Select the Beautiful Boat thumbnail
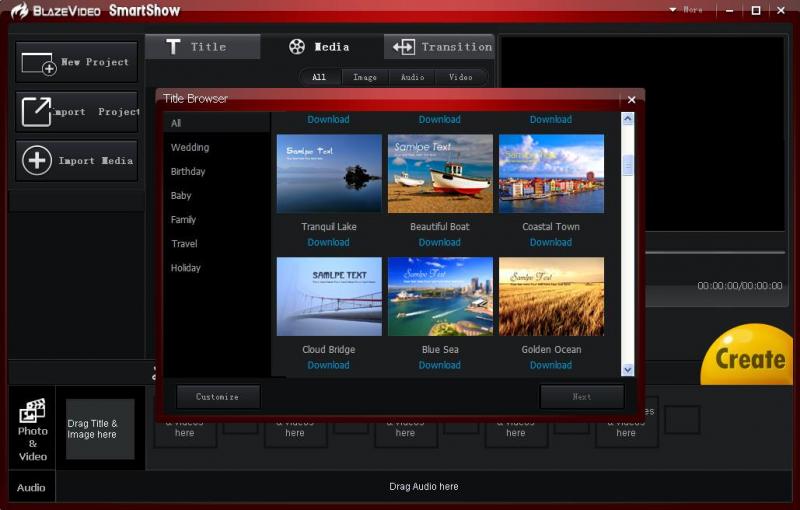The image size is (800, 510). 440,173
